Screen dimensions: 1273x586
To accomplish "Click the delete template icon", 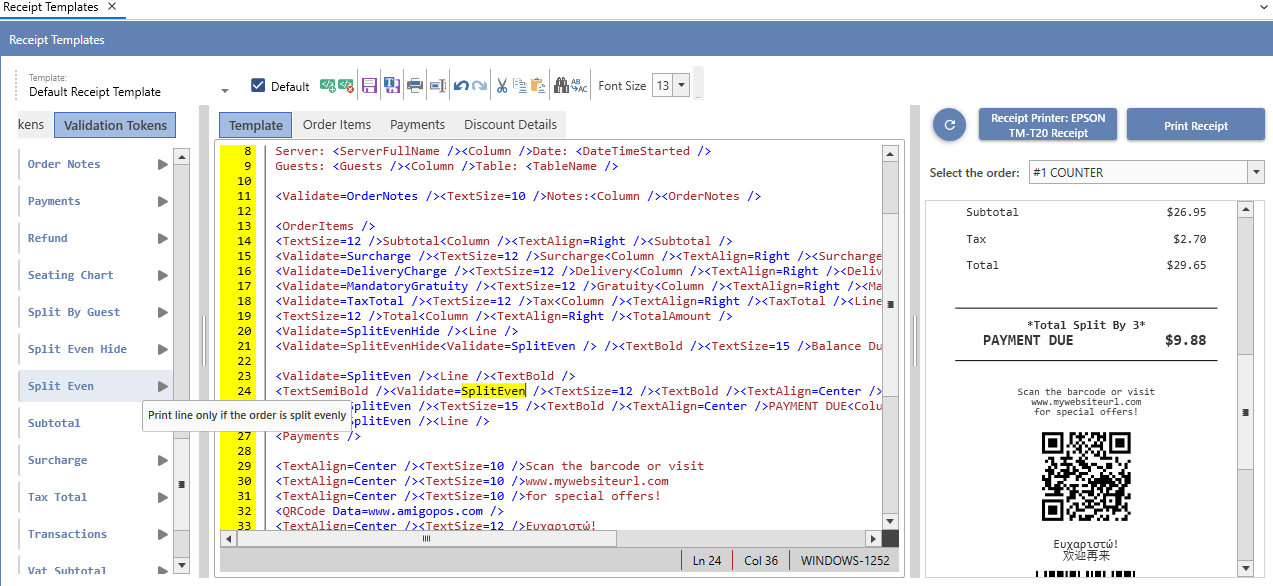I will pyautogui.click(x=346, y=86).
